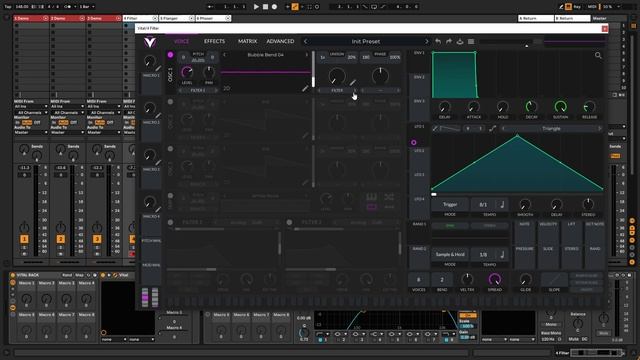Click the BEND value 2
The width and height of the screenshot is (640, 360).
coord(442,280)
